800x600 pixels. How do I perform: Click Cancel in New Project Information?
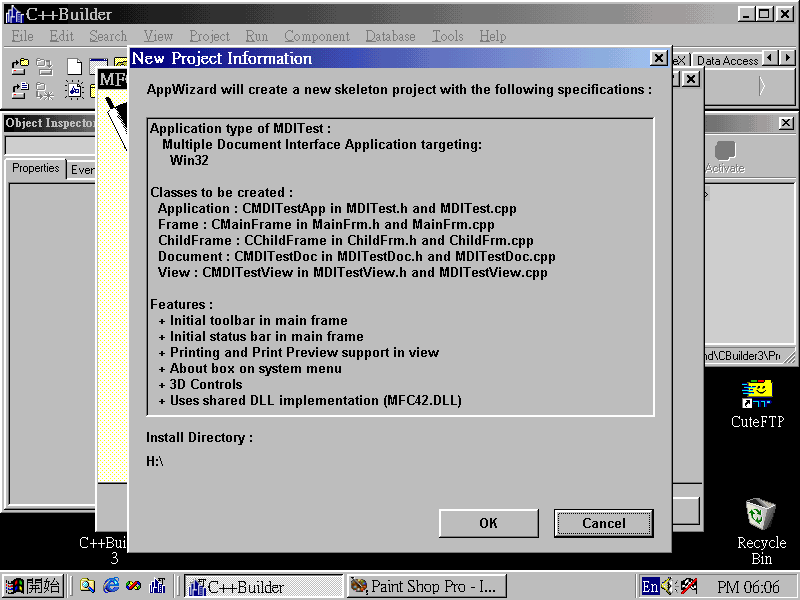coord(604,523)
